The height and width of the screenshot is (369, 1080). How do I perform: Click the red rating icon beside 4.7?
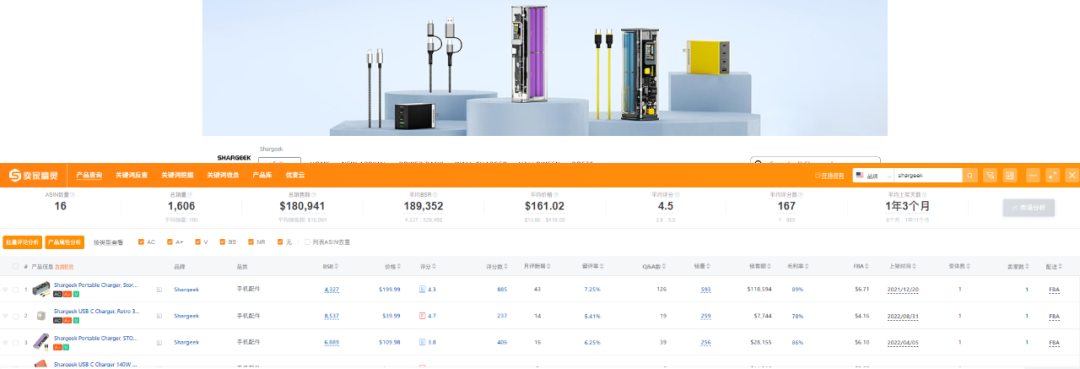(422, 316)
